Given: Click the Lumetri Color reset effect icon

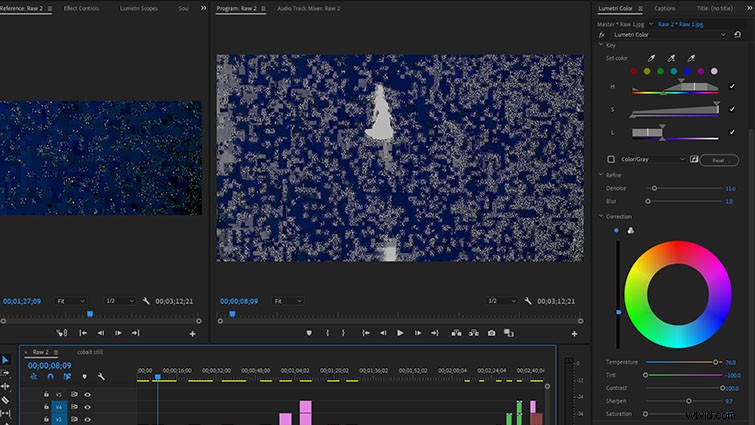Looking at the screenshot, I should coord(737,35).
